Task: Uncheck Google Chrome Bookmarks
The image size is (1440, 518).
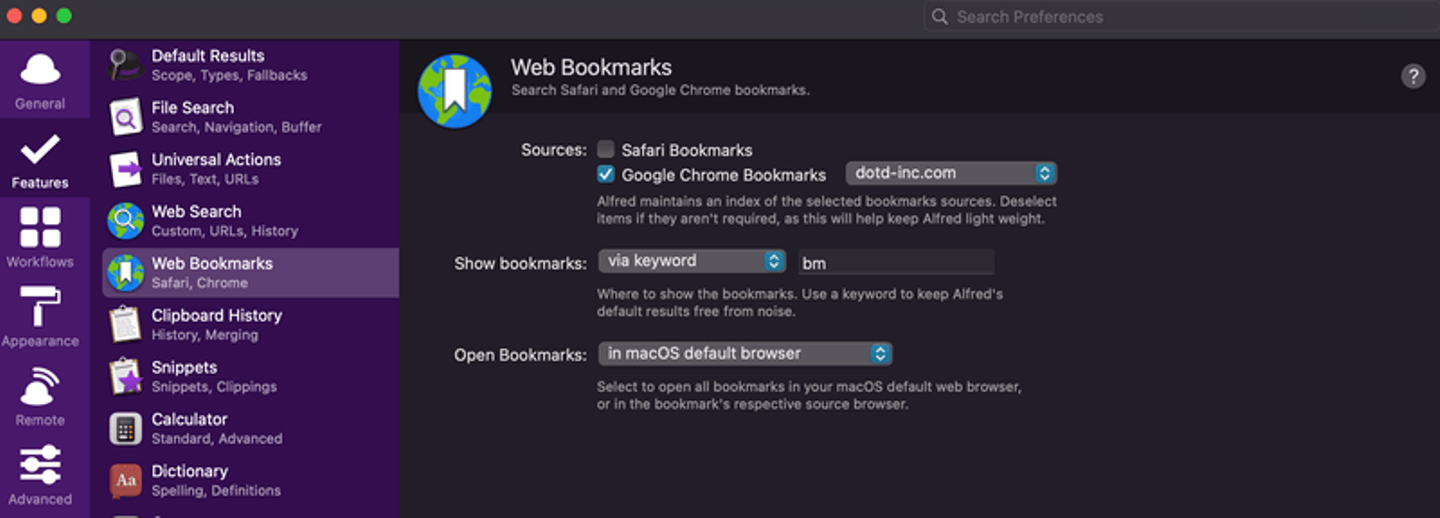Action: (x=606, y=175)
